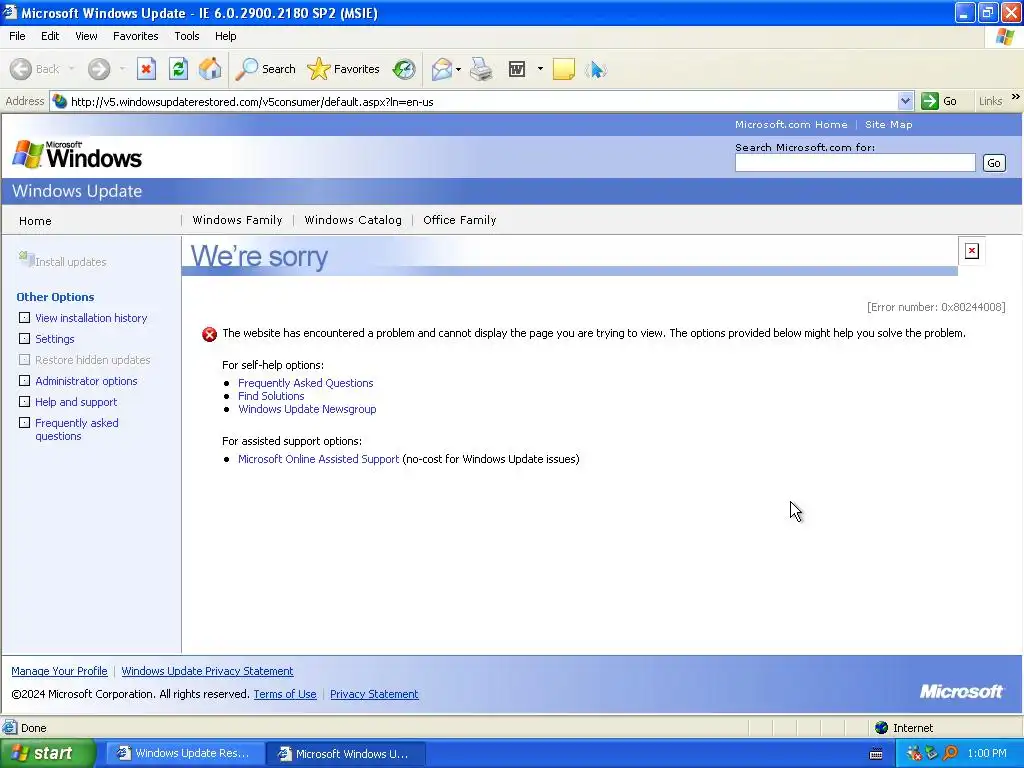Viewport: 1024px width, 768px height.
Task: Click in the Search Microsoft.com field
Action: pos(855,163)
